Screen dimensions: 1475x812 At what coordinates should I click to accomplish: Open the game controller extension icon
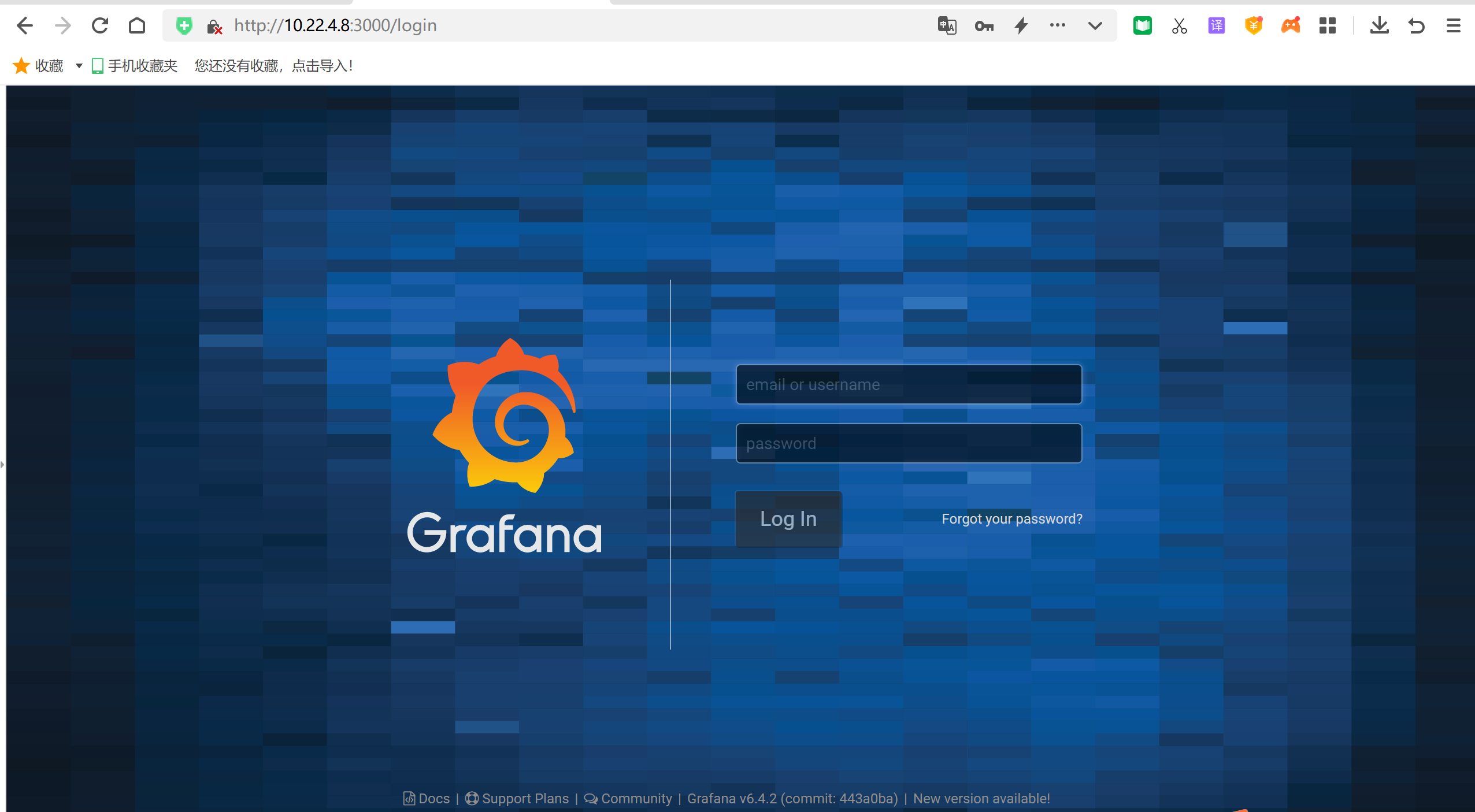pyautogui.click(x=1291, y=25)
